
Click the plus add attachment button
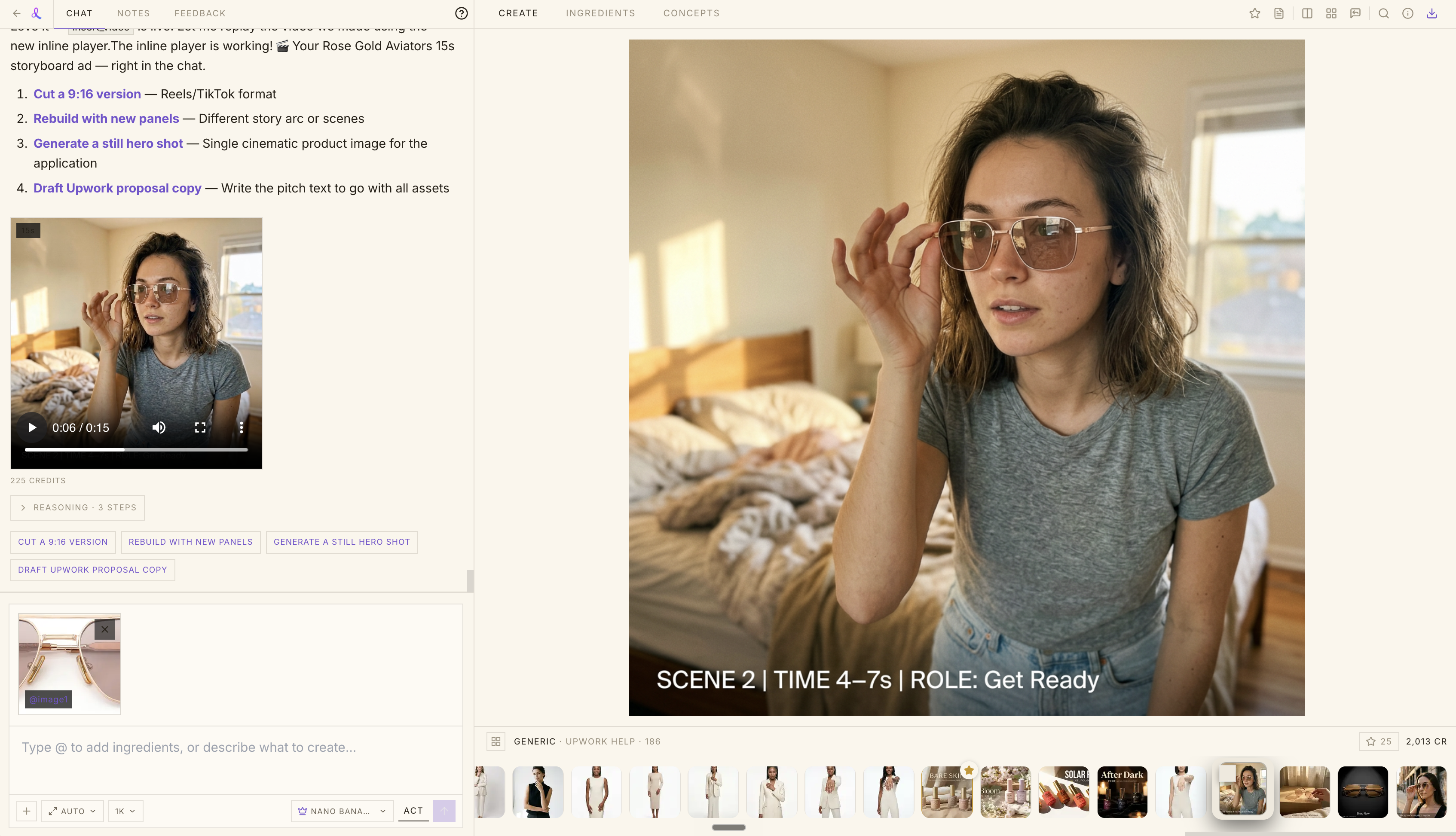tap(26, 811)
